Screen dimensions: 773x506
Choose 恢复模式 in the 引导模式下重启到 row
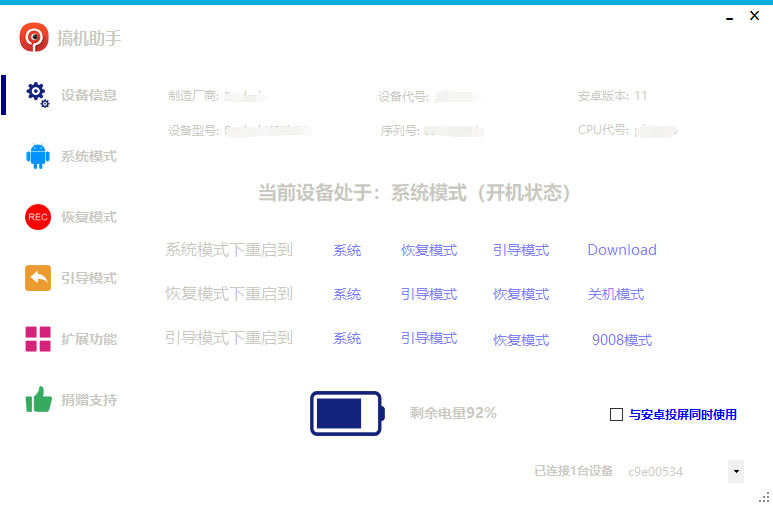(520, 340)
